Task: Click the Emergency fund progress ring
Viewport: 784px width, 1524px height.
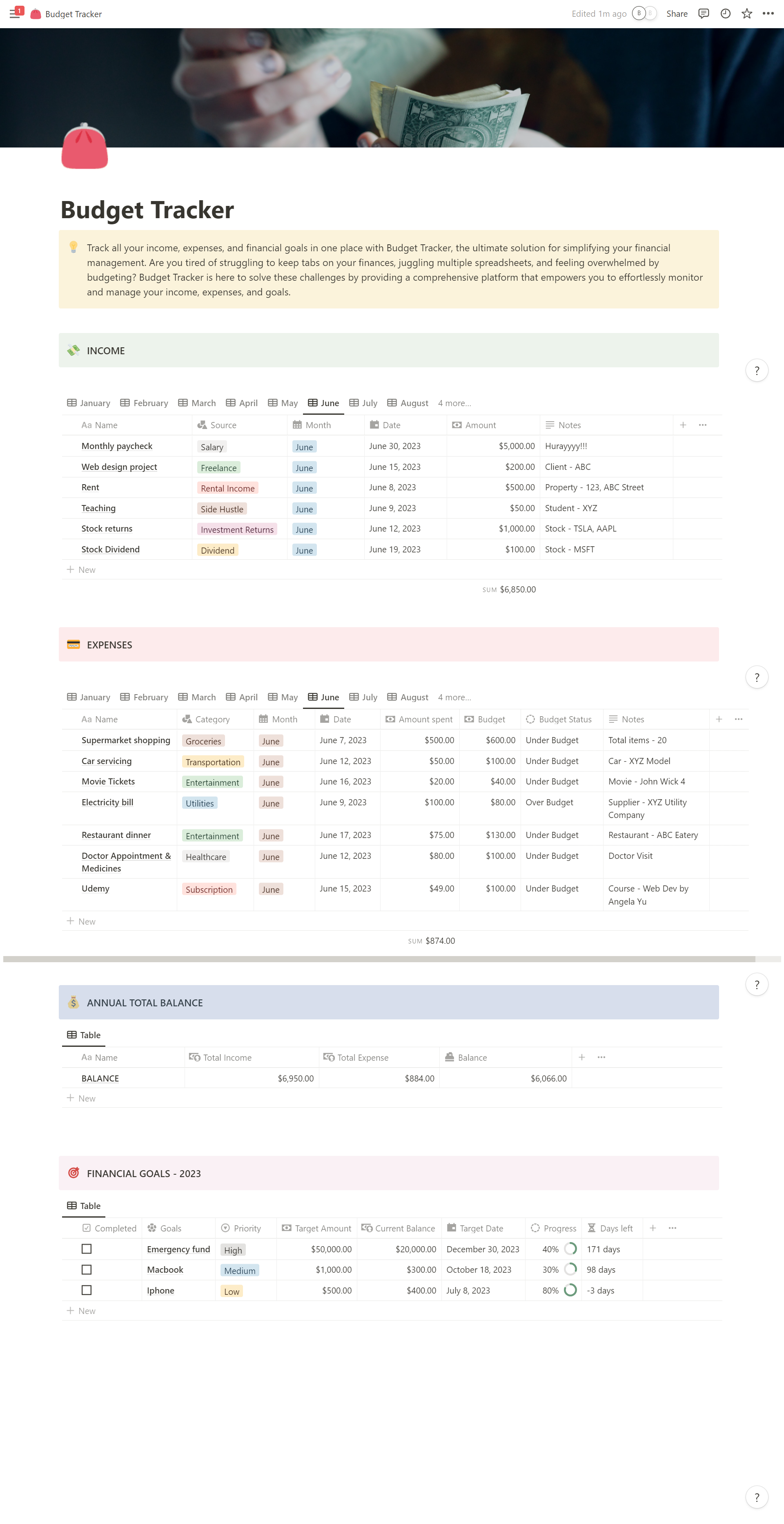Action: (x=570, y=1248)
